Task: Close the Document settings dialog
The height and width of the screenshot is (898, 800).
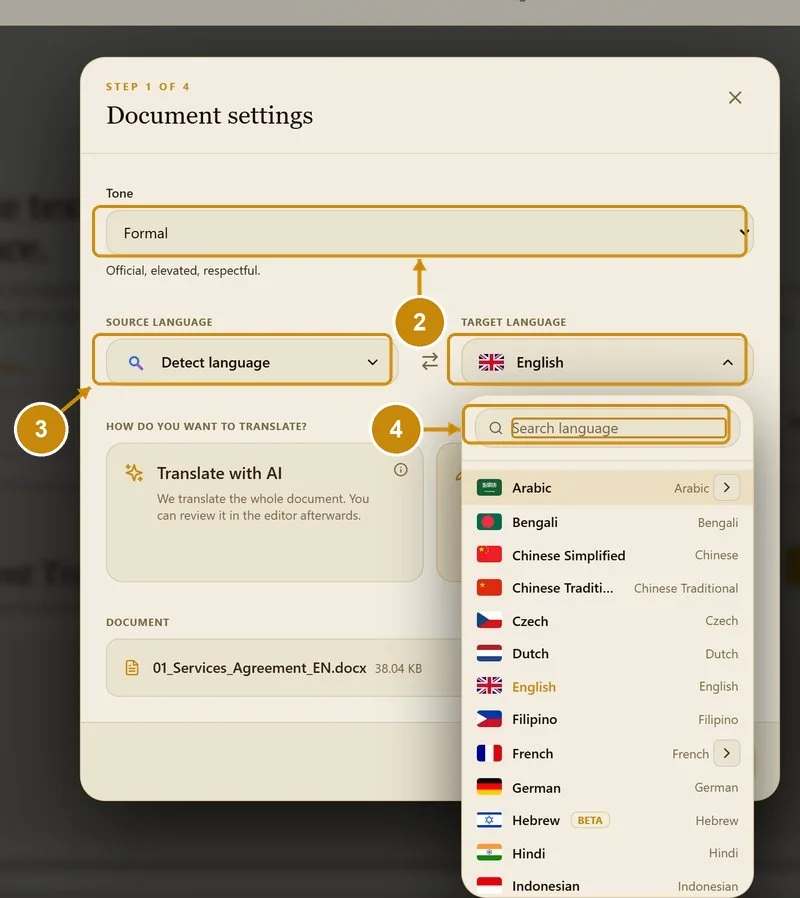Action: click(x=735, y=98)
